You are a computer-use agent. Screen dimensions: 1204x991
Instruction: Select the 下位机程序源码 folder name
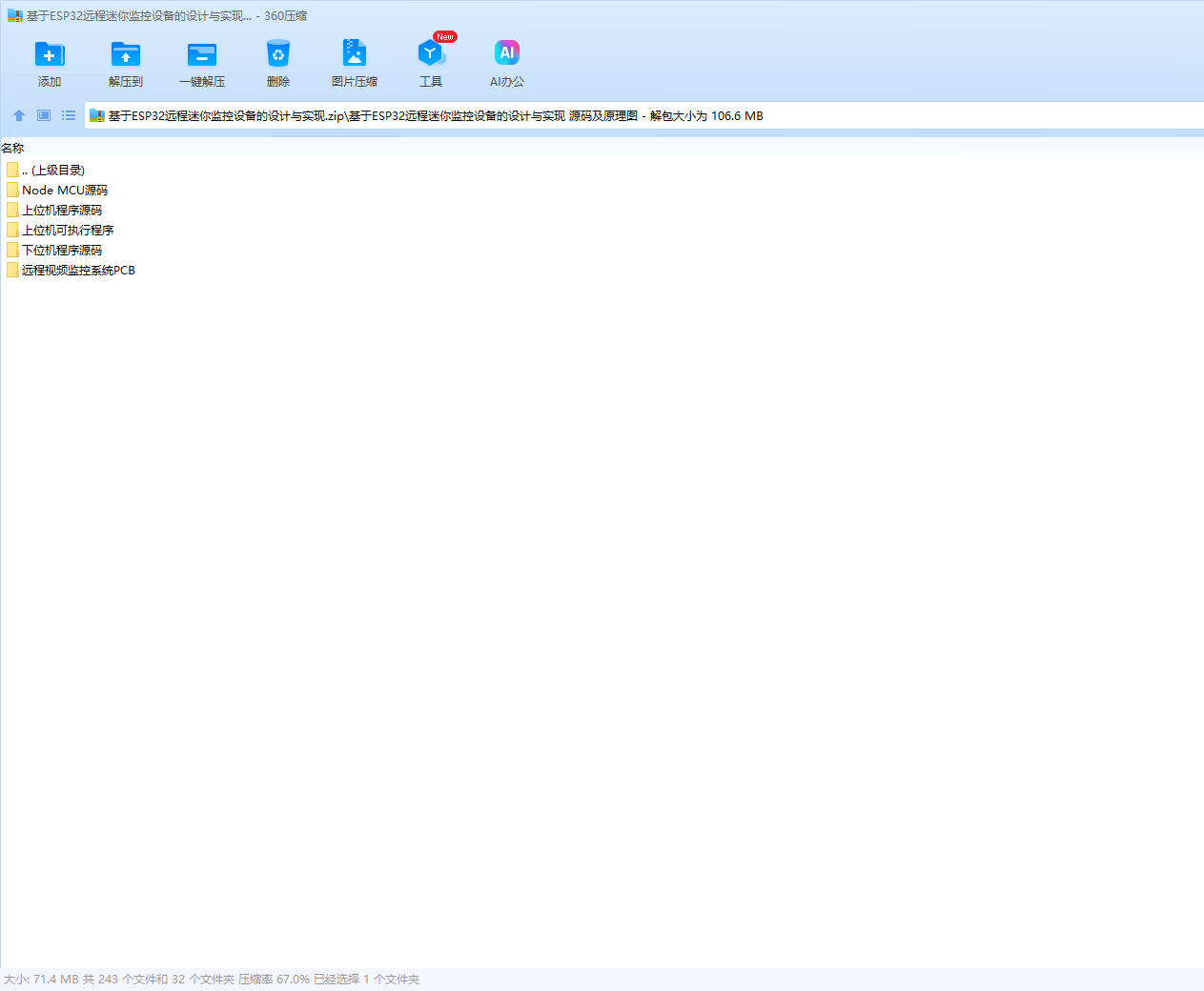[62, 251]
